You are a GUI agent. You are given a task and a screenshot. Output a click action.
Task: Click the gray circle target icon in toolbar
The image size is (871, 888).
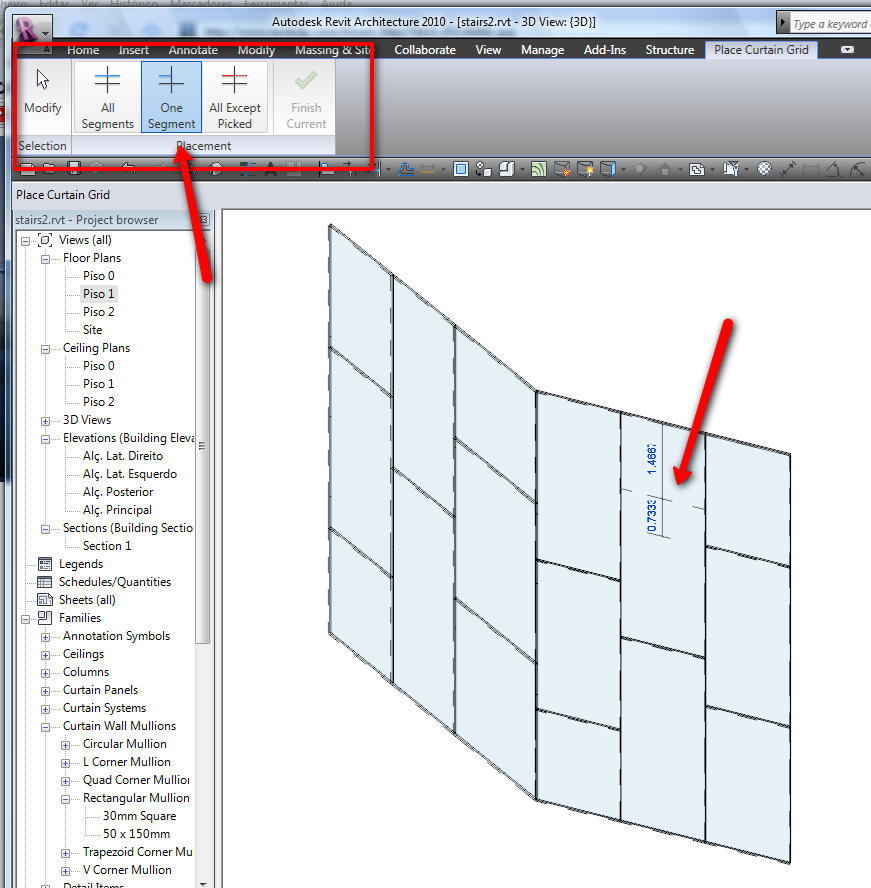coord(641,169)
